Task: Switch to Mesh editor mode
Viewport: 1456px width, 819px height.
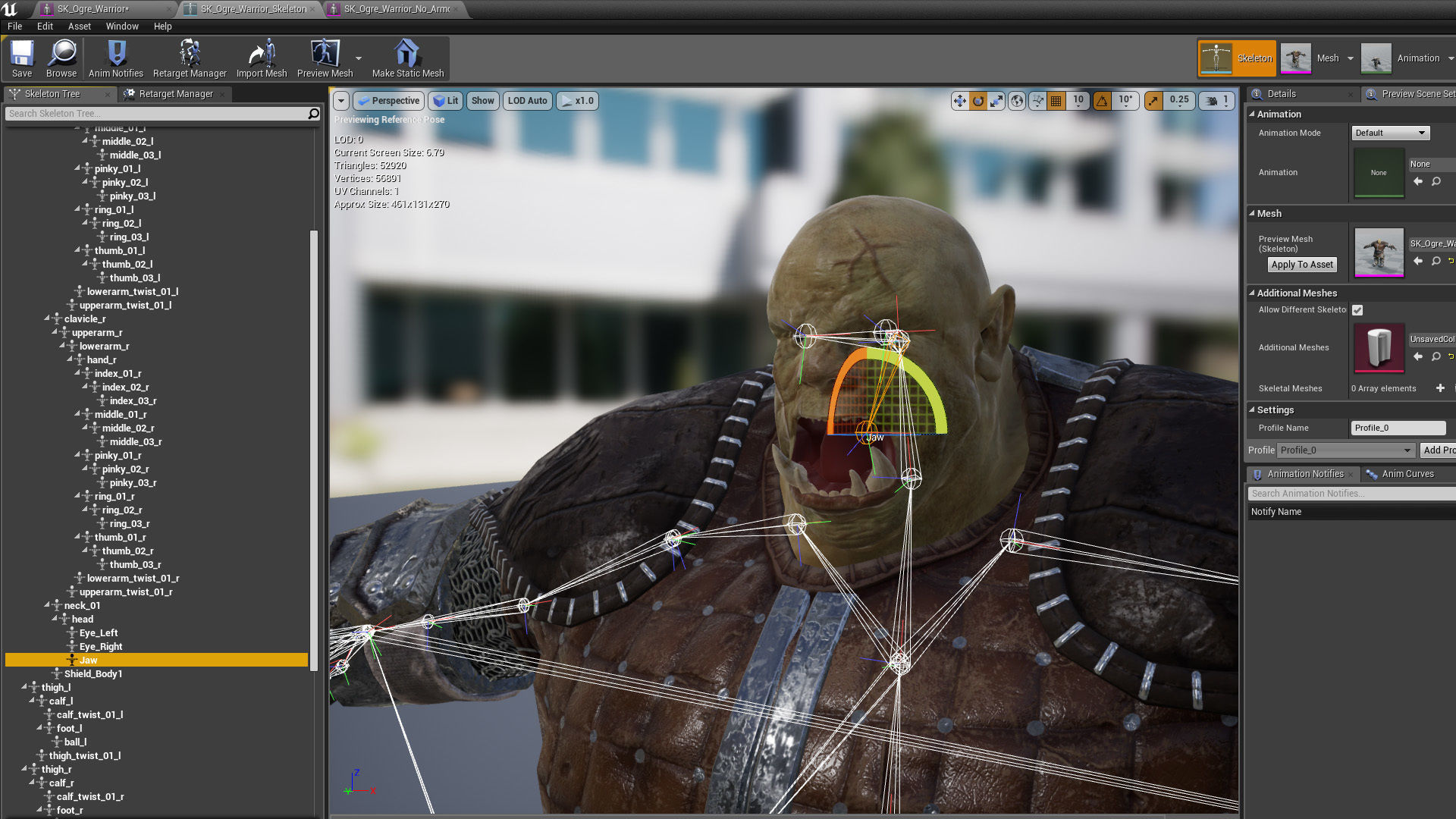Action: click(x=1311, y=58)
